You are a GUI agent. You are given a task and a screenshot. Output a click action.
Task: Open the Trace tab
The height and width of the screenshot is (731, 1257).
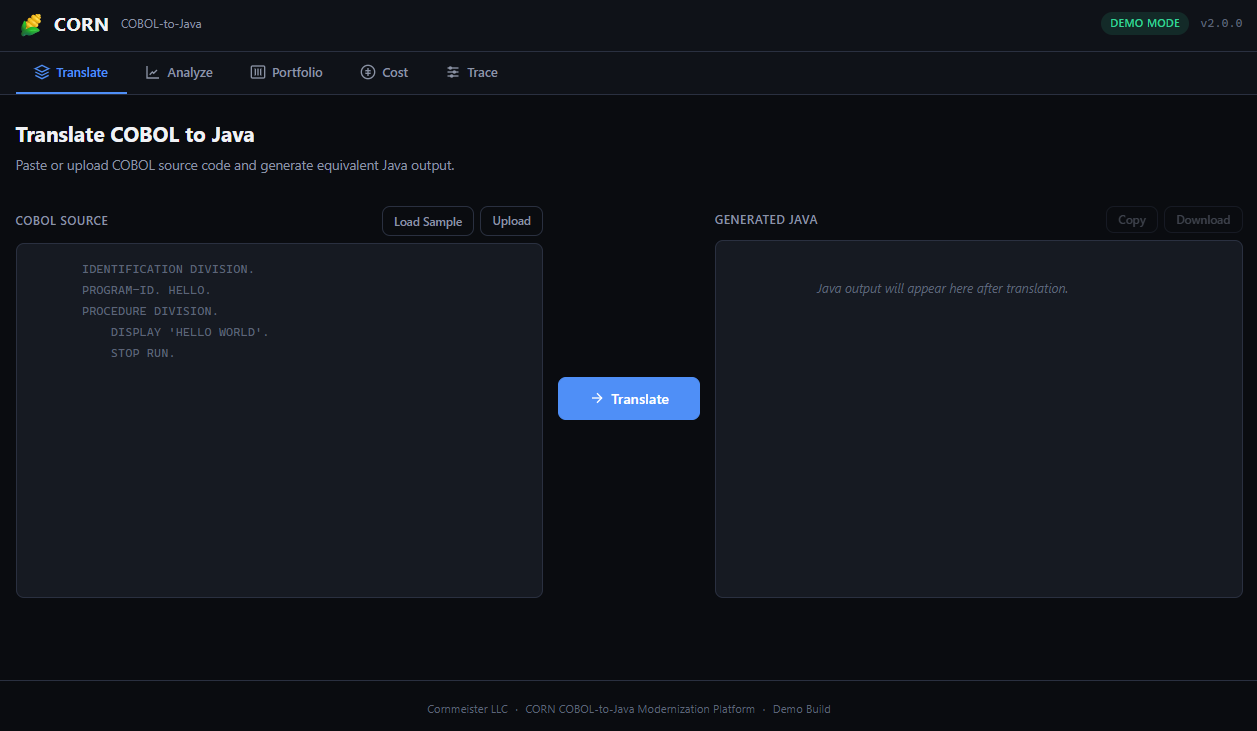pos(471,72)
